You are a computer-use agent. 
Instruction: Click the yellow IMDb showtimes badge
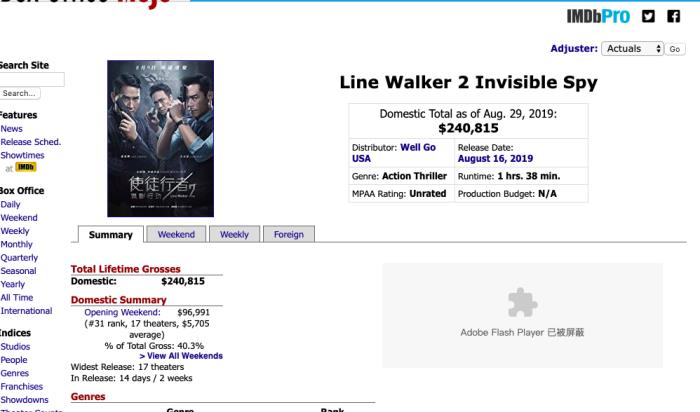pyautogui.click(x=26, y=167)
